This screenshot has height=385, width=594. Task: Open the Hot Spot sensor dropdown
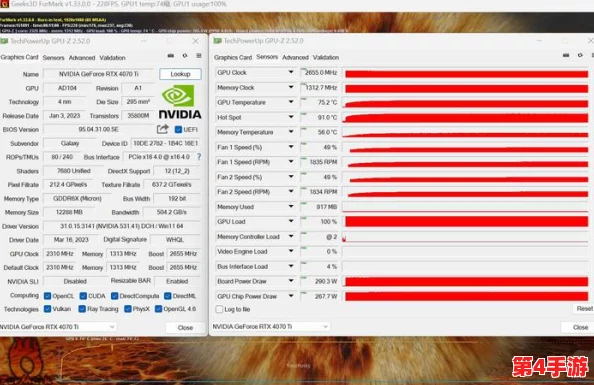pyautogui.click(x=291, y=117)
